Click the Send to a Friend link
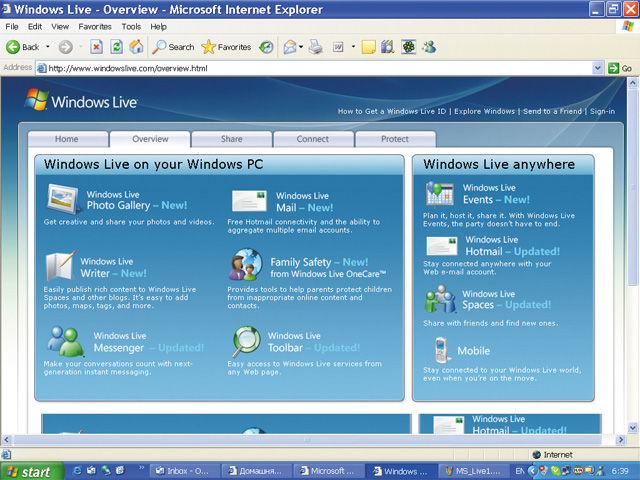This screenshot has width=640, height=480. click(x=552, y=111)
